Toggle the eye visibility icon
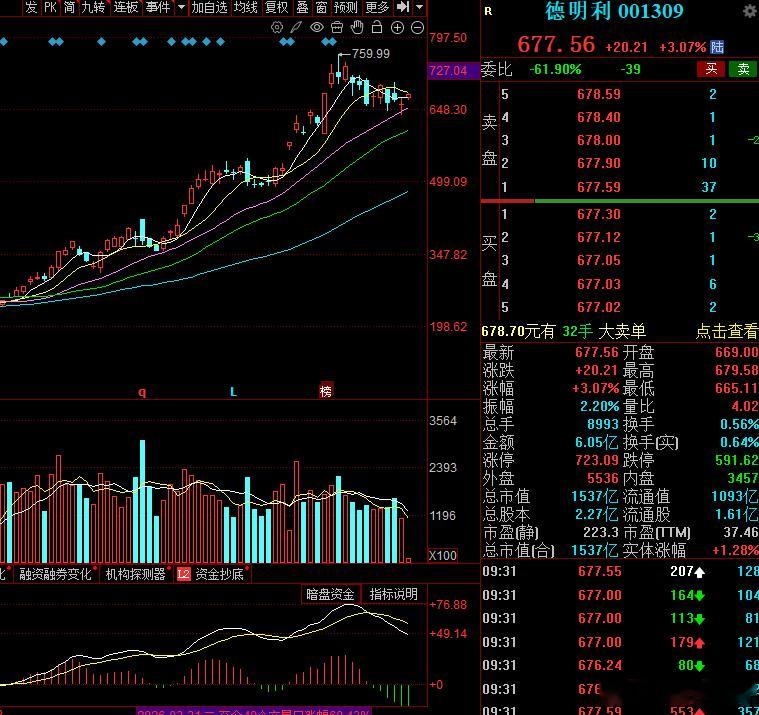The height and width of the screenshot is (715, 759). coord(317,28)
